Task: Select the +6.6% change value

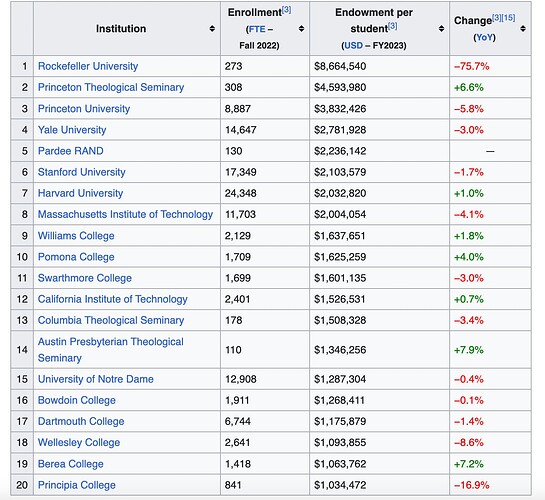Action: click(469, 87)
